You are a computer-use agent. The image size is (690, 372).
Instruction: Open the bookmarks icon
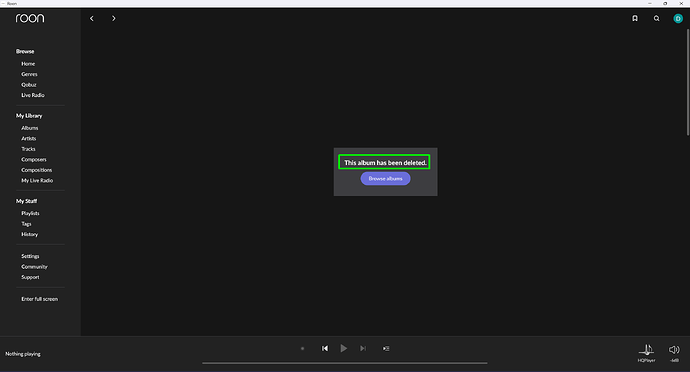(x=635, y=18)
